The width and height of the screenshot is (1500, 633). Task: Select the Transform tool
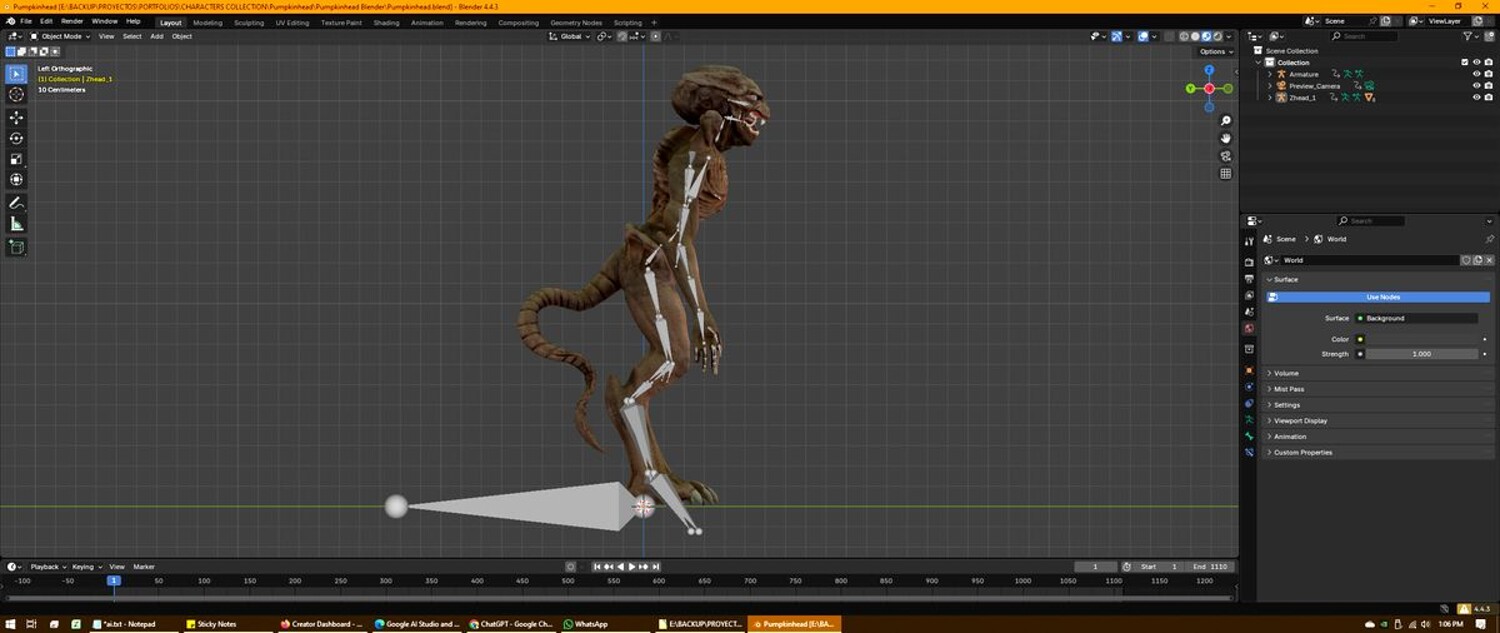tap(16, 180)
